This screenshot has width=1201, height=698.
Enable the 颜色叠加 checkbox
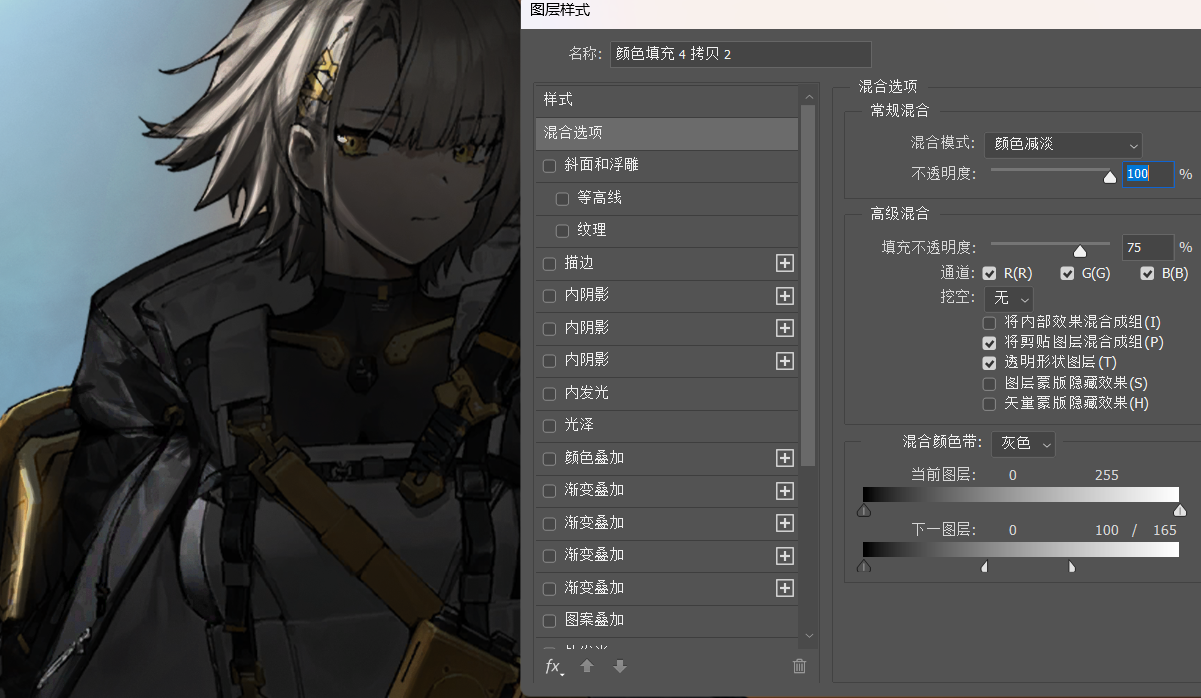549,458
